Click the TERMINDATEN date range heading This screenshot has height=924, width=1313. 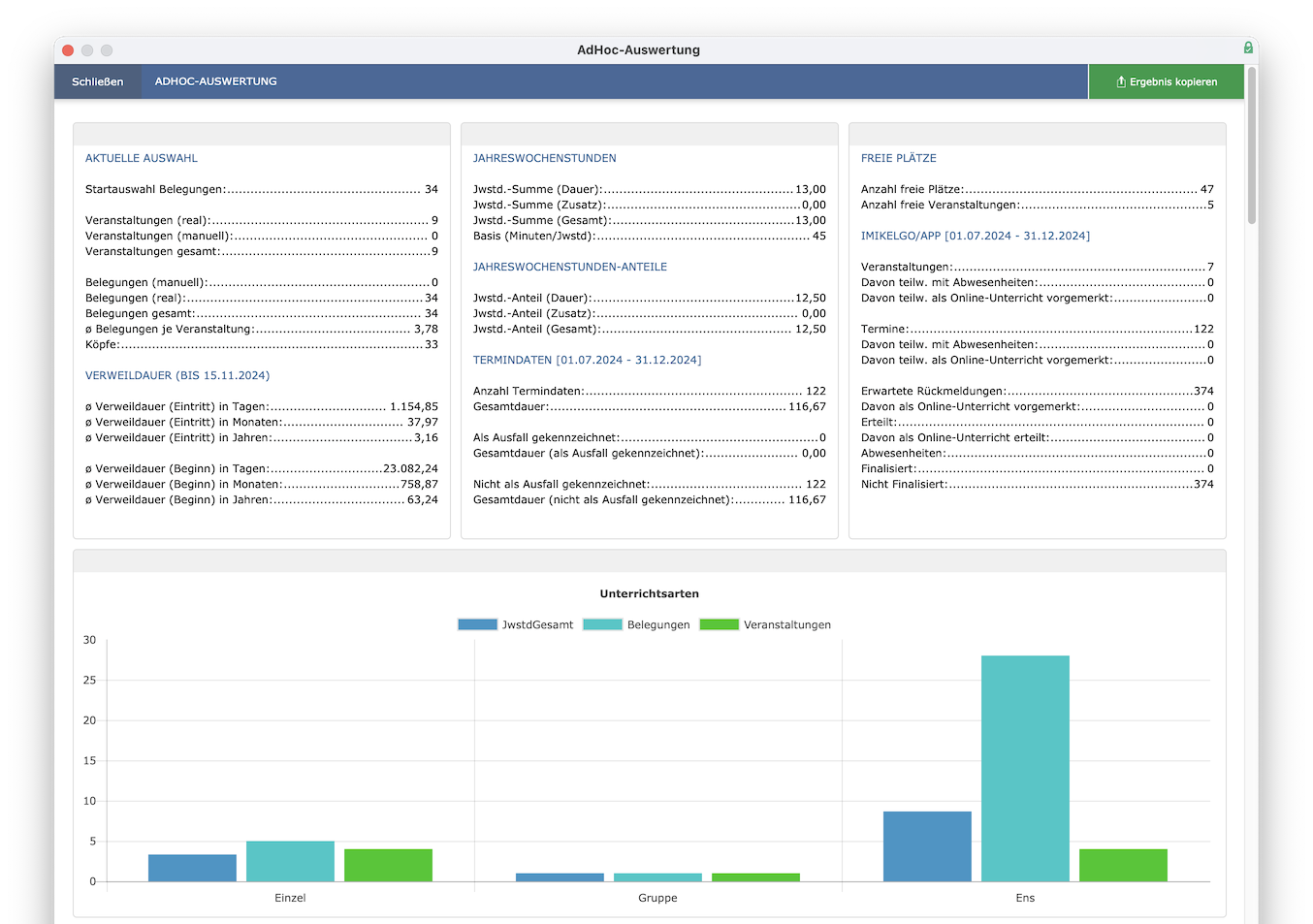click(x=587, y=360)
